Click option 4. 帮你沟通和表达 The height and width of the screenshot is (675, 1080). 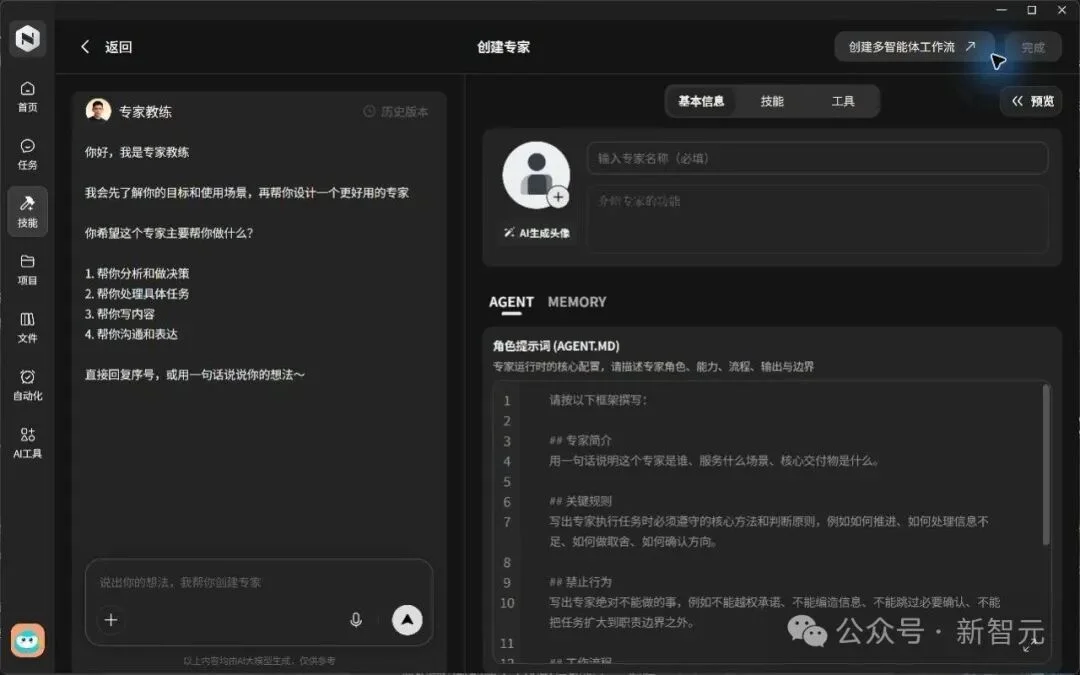(132, 334)
